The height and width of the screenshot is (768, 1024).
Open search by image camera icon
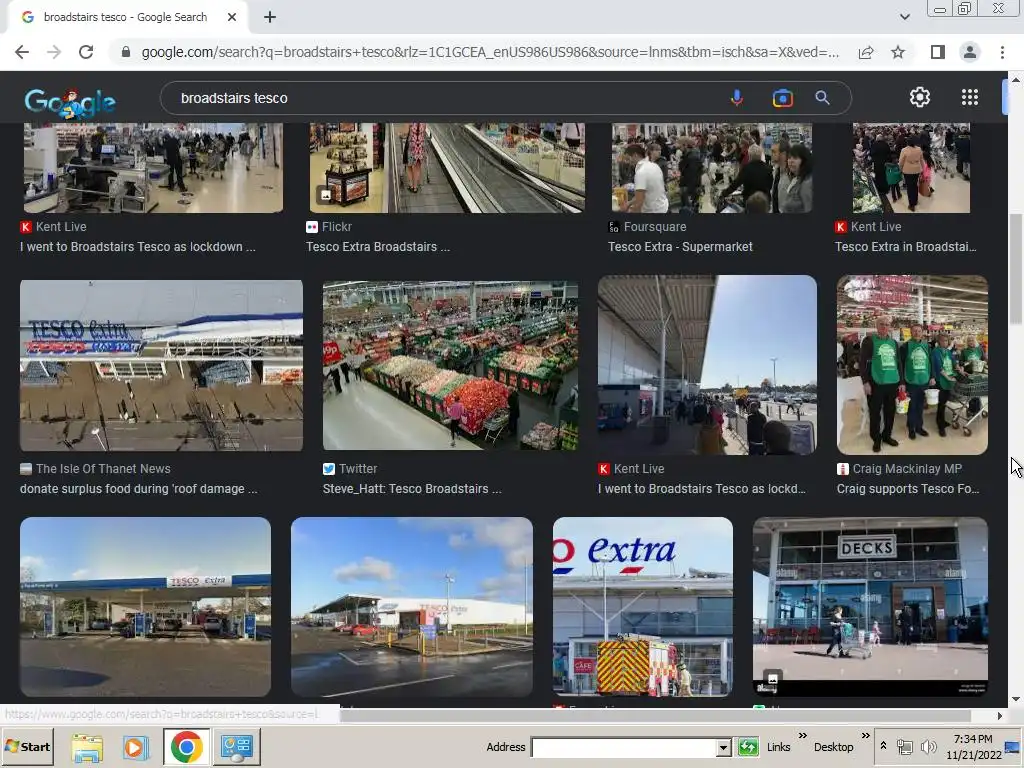(x=782, y=98)
